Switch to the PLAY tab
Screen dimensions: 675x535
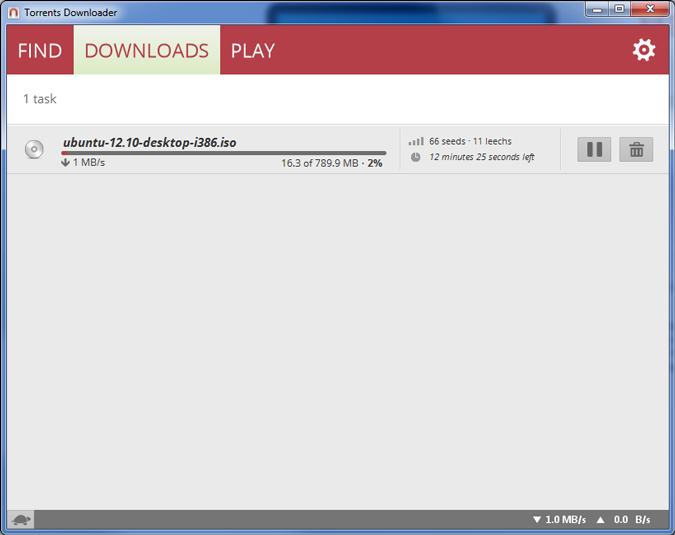click(x=253, y=51)
